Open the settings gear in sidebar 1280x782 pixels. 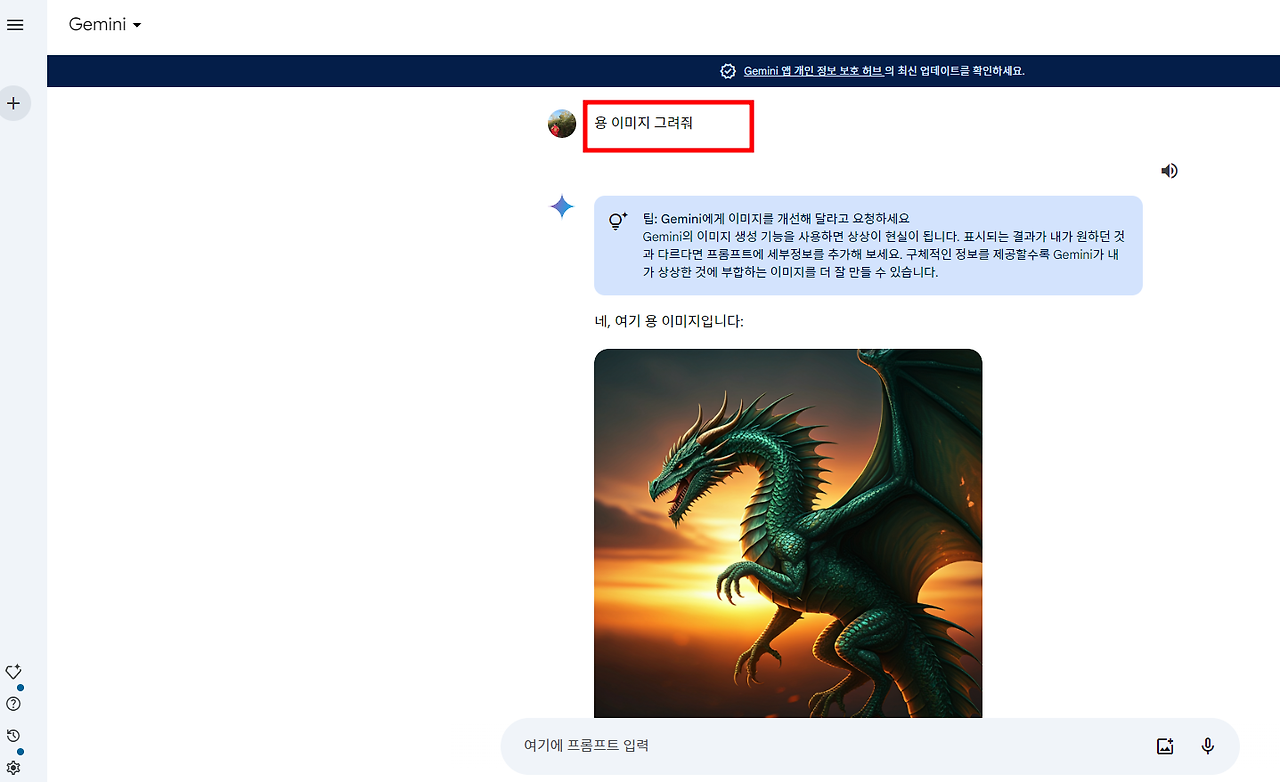click(14, 768)
